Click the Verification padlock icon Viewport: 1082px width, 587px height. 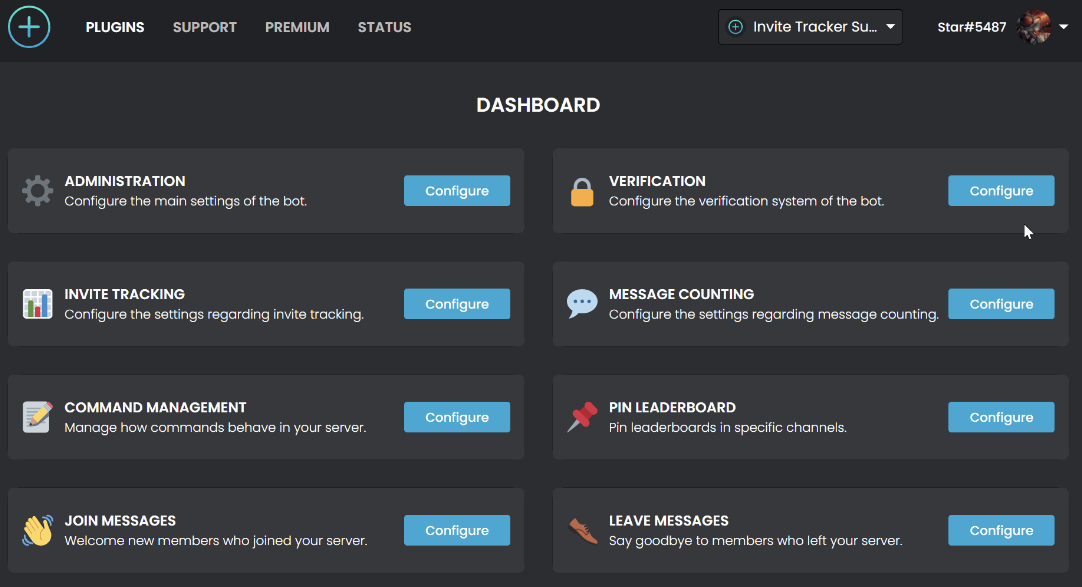coord(582,190)
